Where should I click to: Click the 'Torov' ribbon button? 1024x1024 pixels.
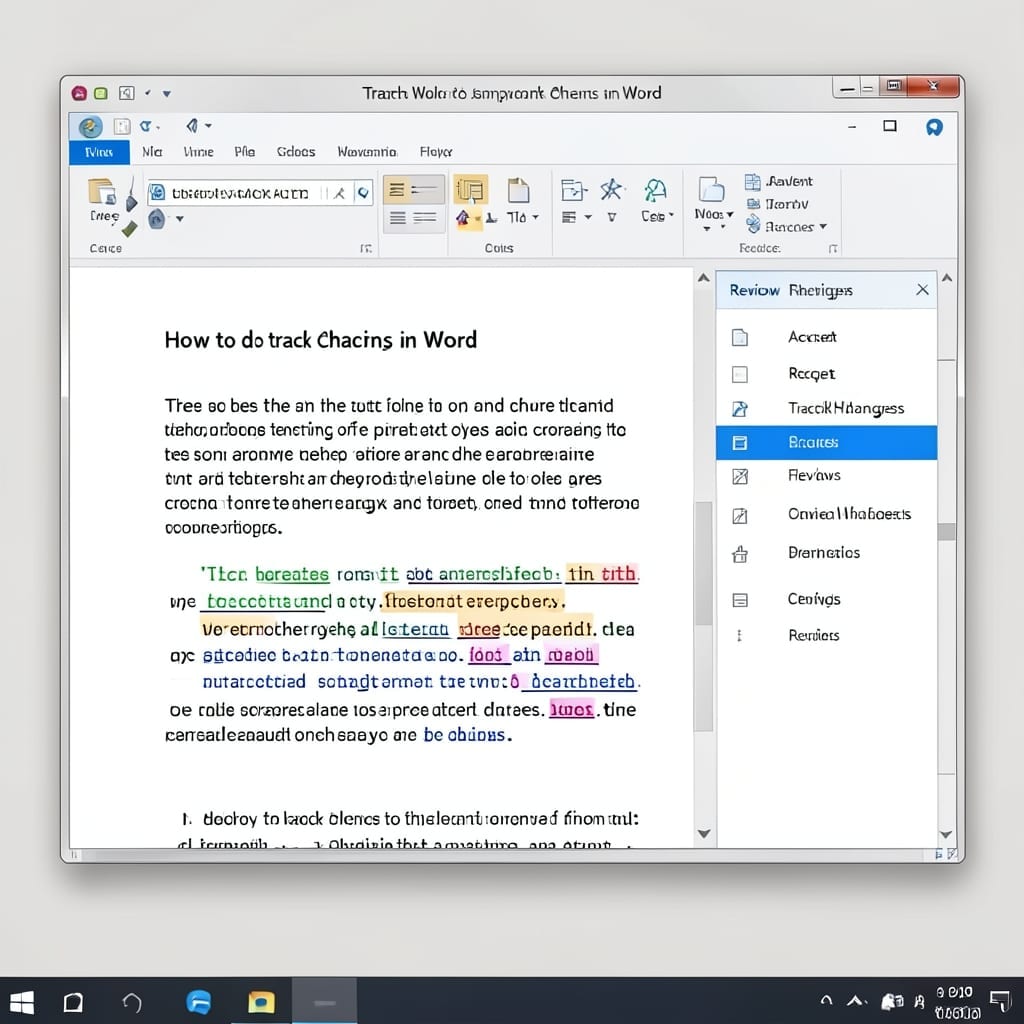tap(777, 204)
